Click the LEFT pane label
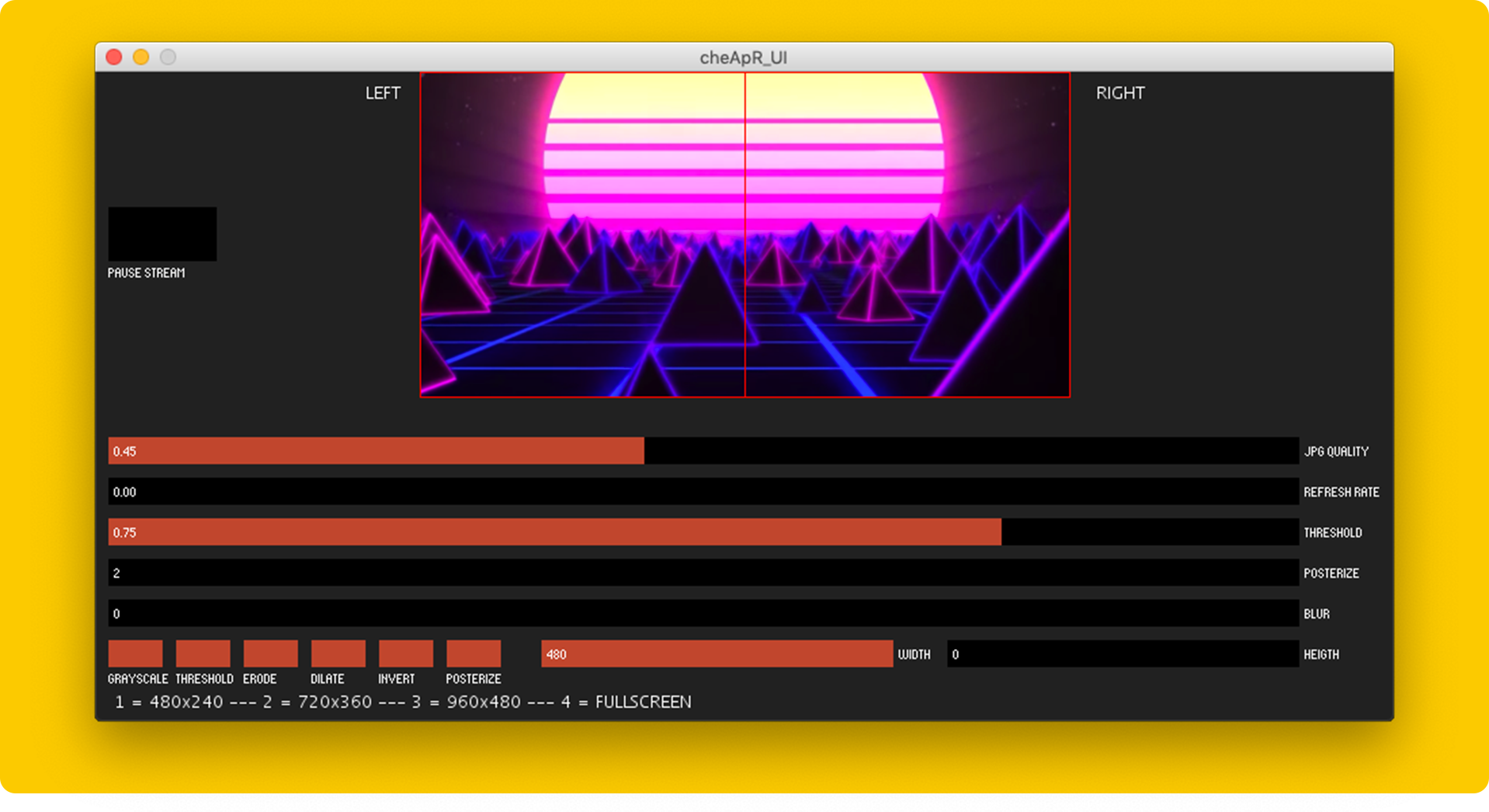The width and height of the screenshot is (1489, 812). coord(382,92)
